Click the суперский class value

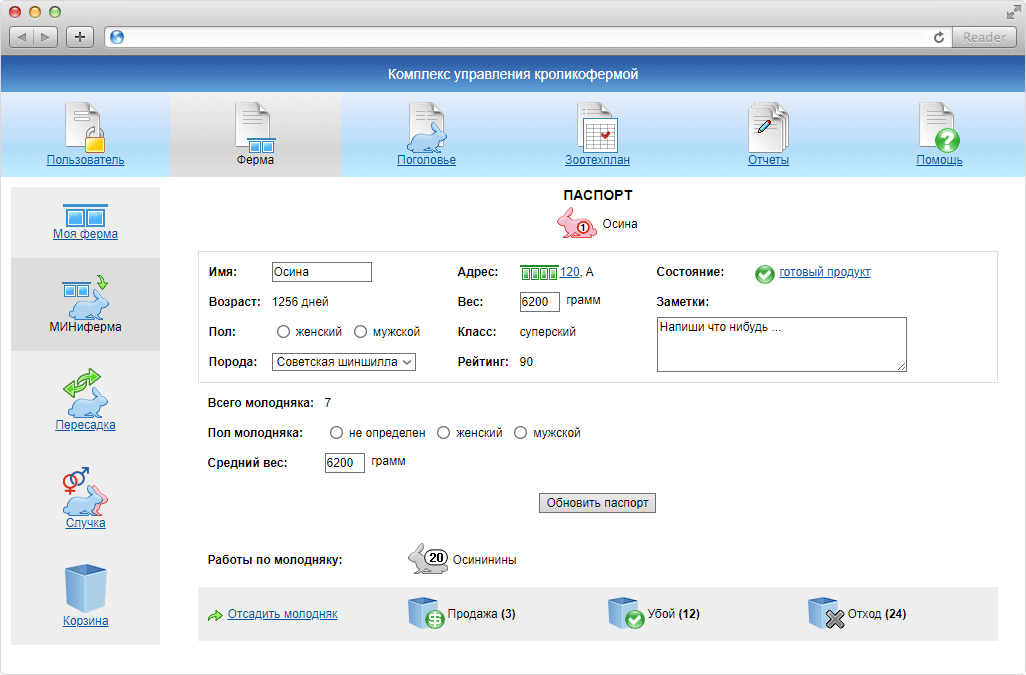[x=548, y=332]
